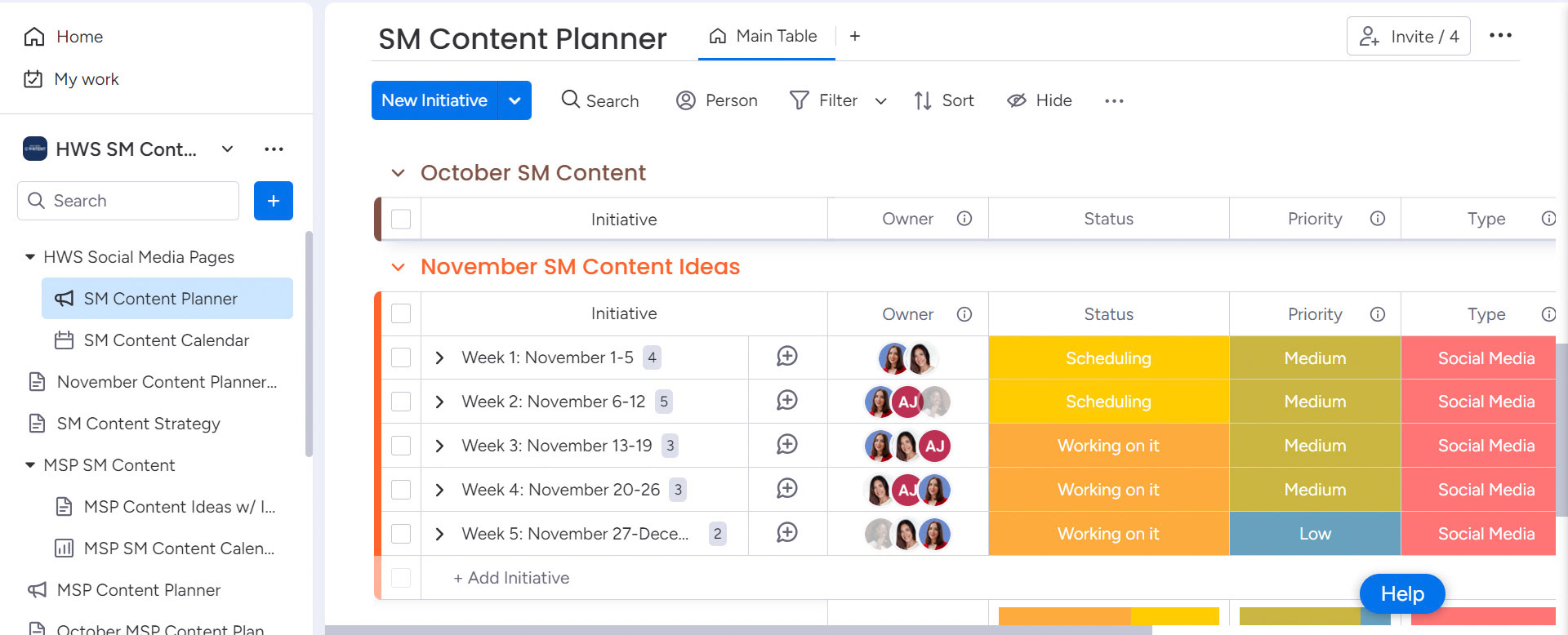Image resolution: width=1568 pixels, height=635 pixels.
Task: Open MSP Content Ideas document
Action: pyautogui.click(x=167, y=507)
